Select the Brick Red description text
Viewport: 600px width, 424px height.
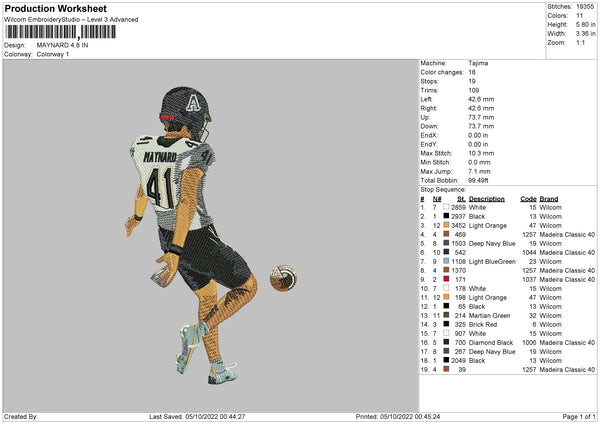point(483,324)
